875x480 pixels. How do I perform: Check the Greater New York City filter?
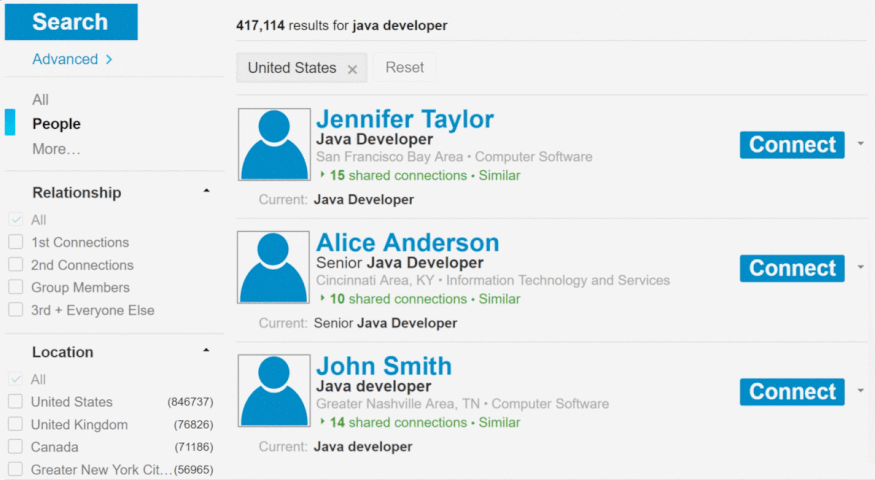pyautogui.click(x=16, y=469)
